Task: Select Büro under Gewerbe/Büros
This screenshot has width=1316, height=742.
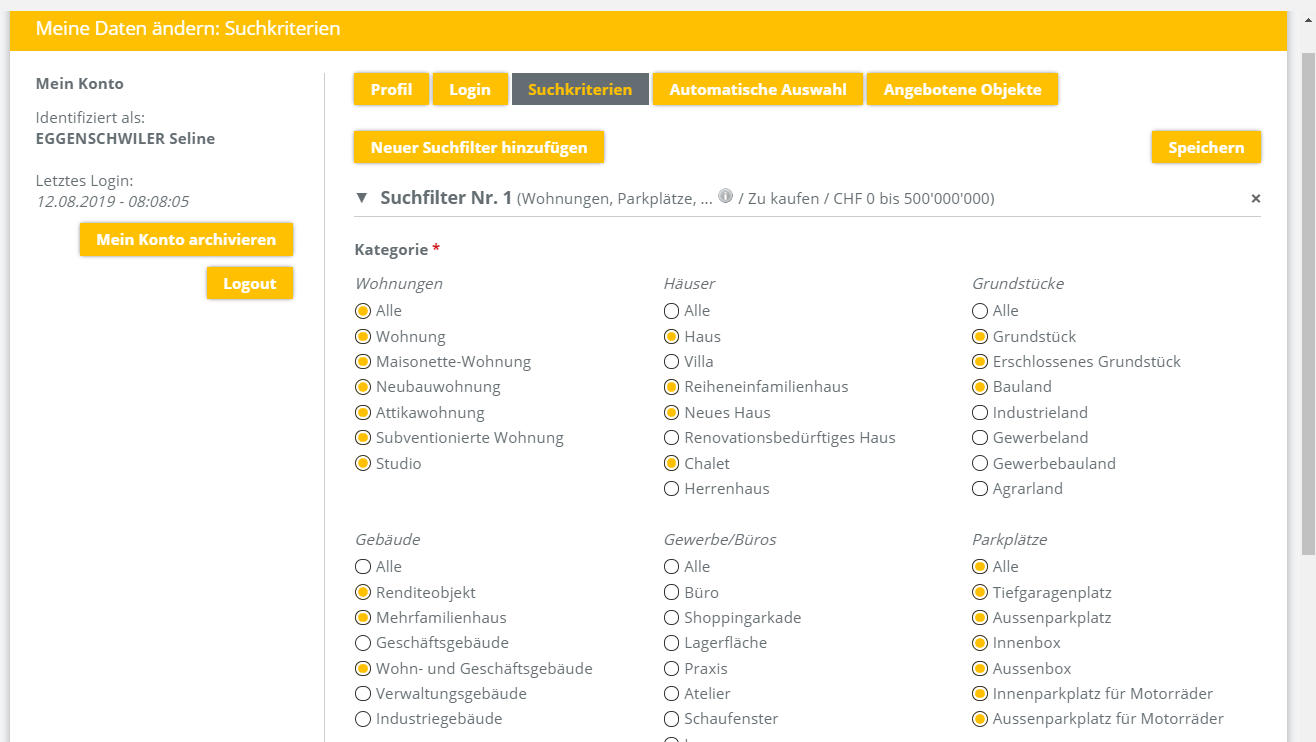Action: coord(672,593)
